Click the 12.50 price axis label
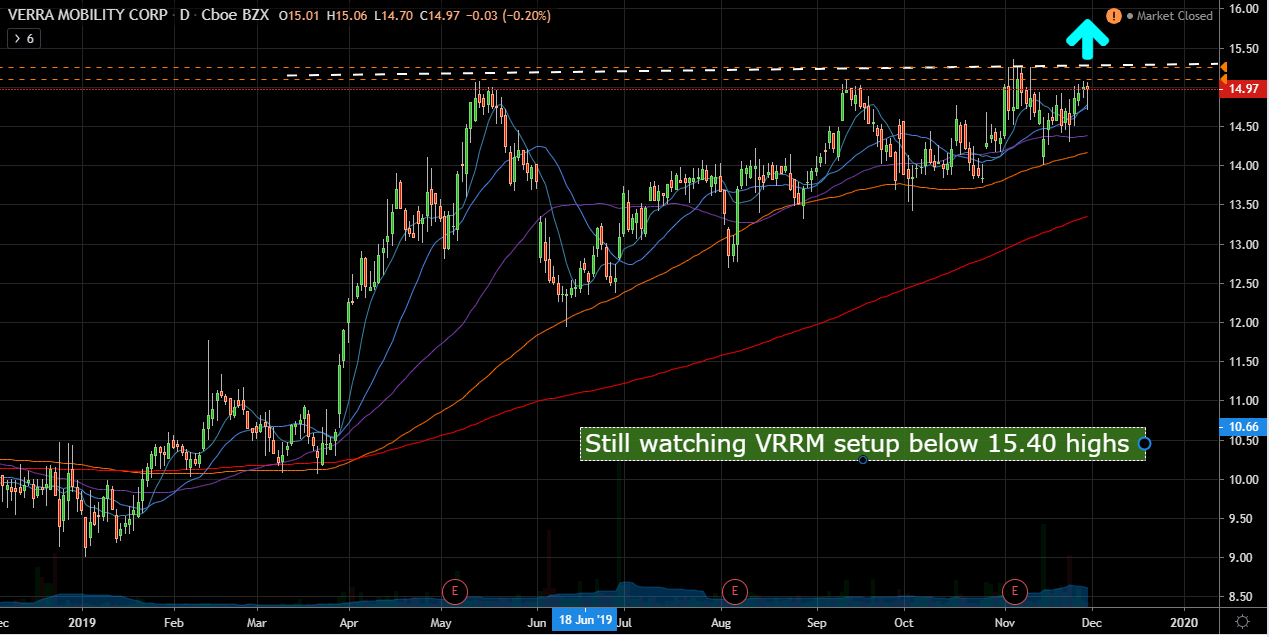The width and height of the screenshot is (1269, 637). point(1244,284)
